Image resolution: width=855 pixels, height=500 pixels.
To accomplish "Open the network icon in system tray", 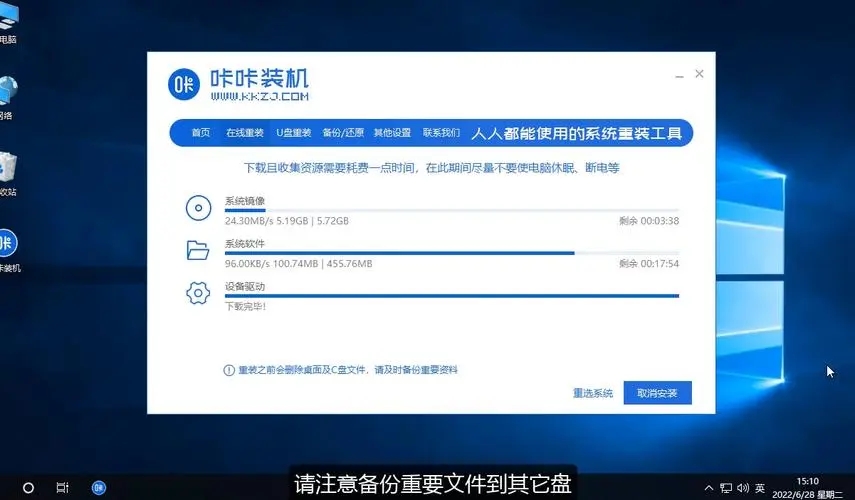I will tap(726, 487).
